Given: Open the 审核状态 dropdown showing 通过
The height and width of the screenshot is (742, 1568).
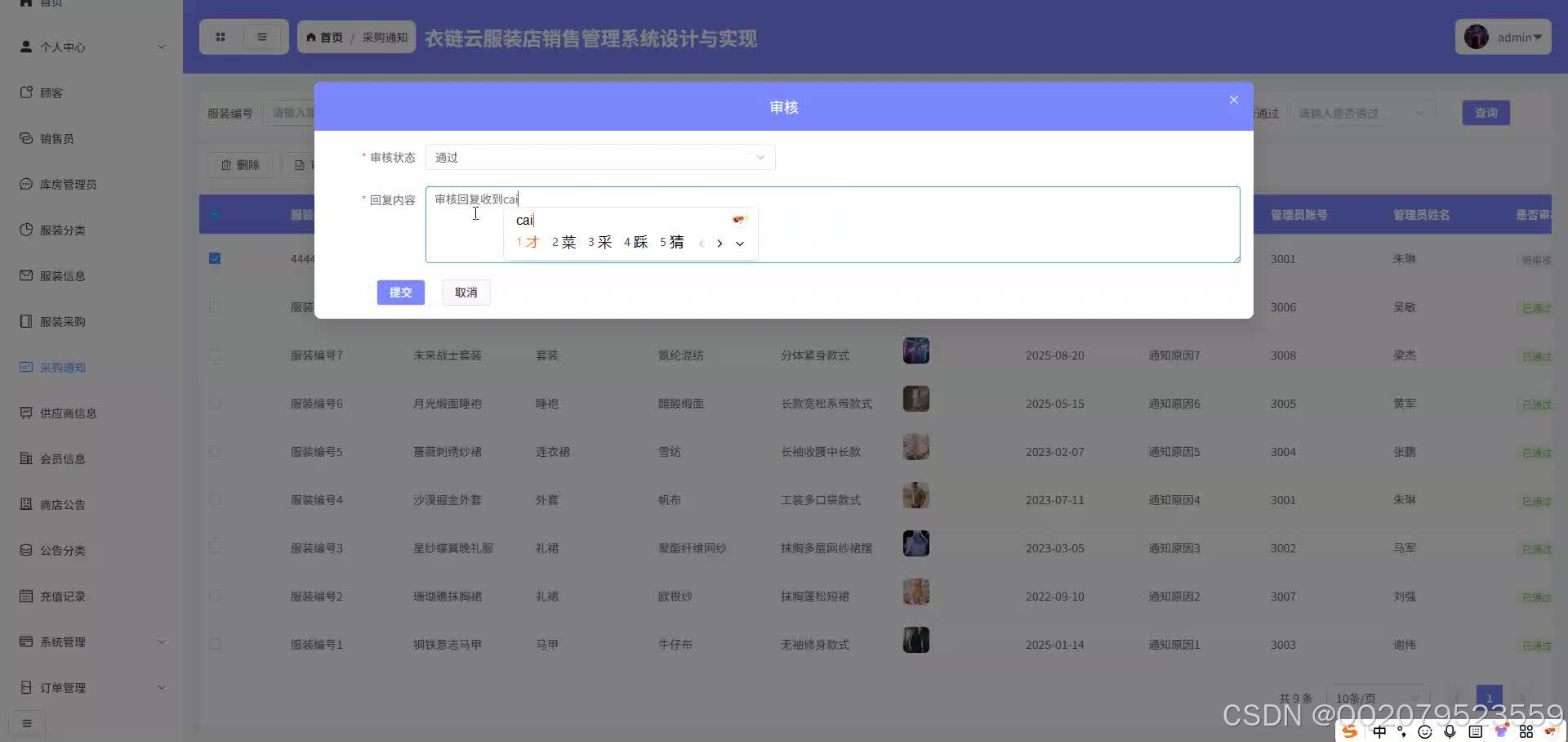Looking at the screenshot, I should pos(600,157).
